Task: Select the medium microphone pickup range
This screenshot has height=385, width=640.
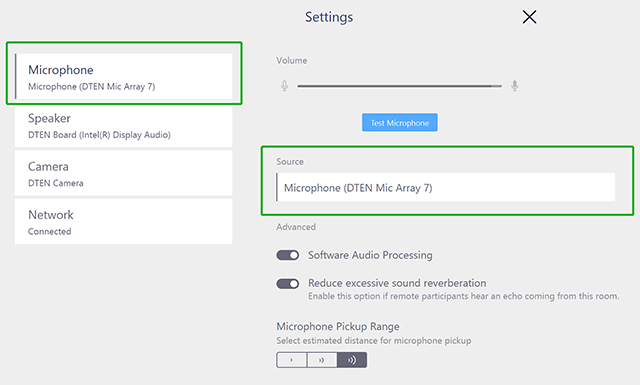Action: pos(322,360)
